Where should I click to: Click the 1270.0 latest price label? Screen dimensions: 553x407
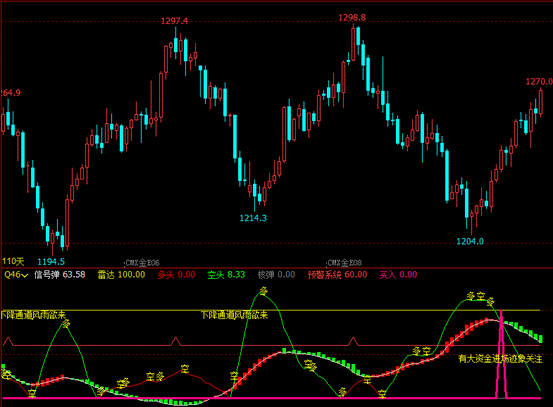tap(539, 82)
